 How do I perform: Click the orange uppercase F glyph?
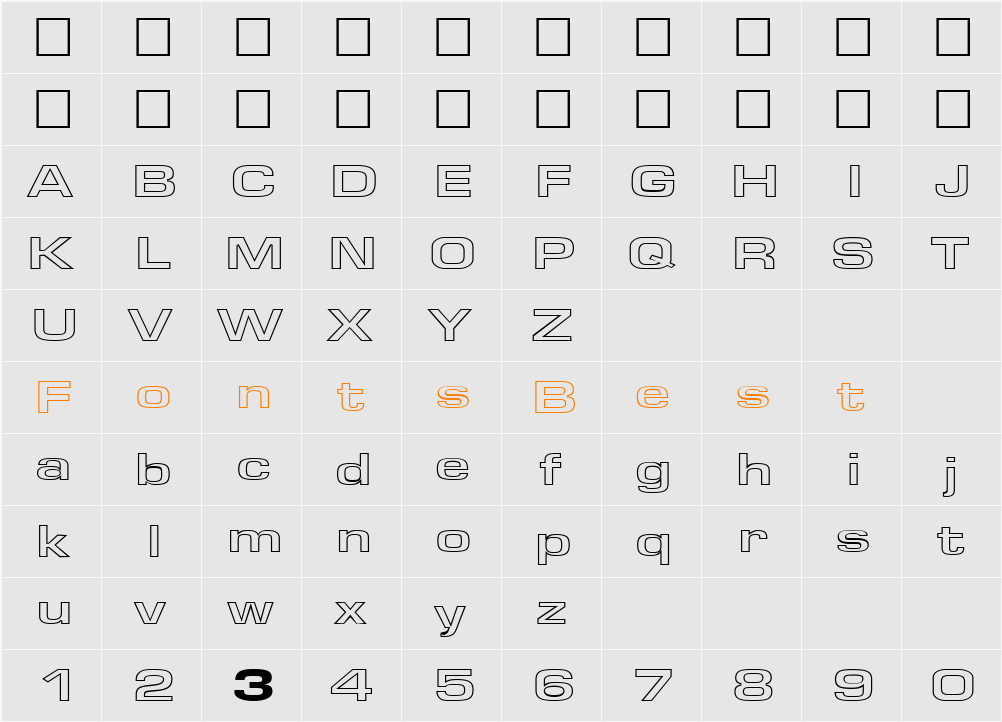[53, 397]
